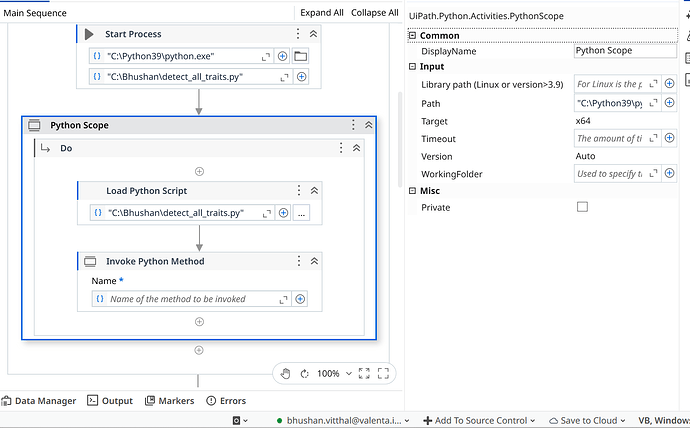Click the method Name input field
Screen dimensions: 690x428
pos(191,299)
